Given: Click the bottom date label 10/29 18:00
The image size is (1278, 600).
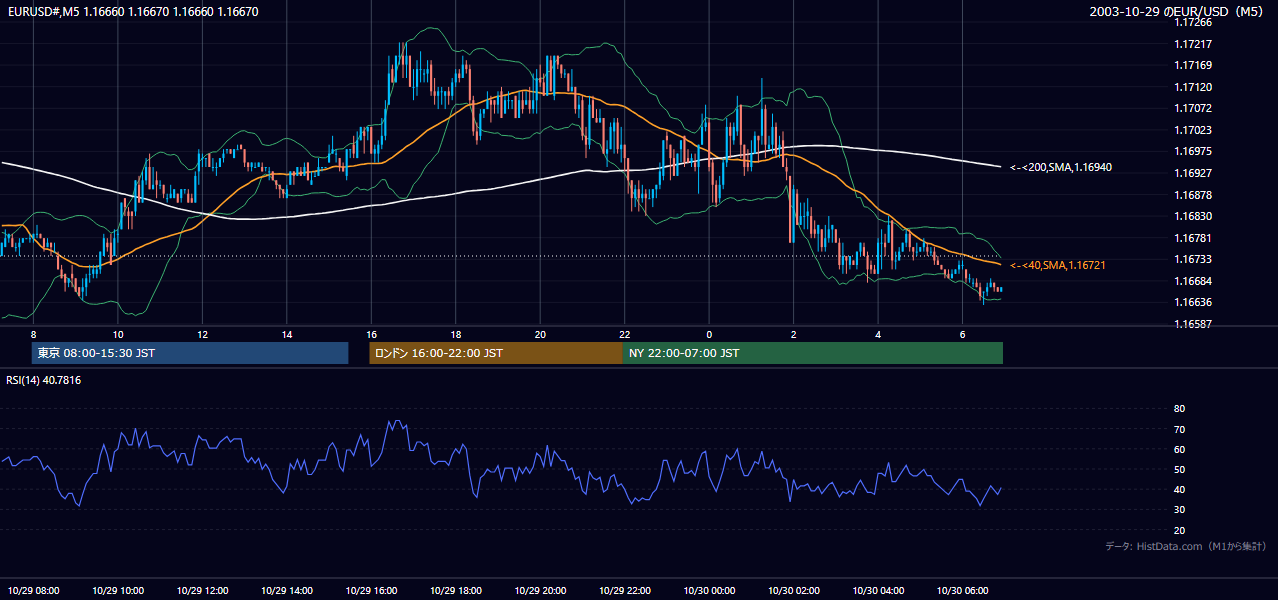Looking at the screenshot, I should (456, 590).
